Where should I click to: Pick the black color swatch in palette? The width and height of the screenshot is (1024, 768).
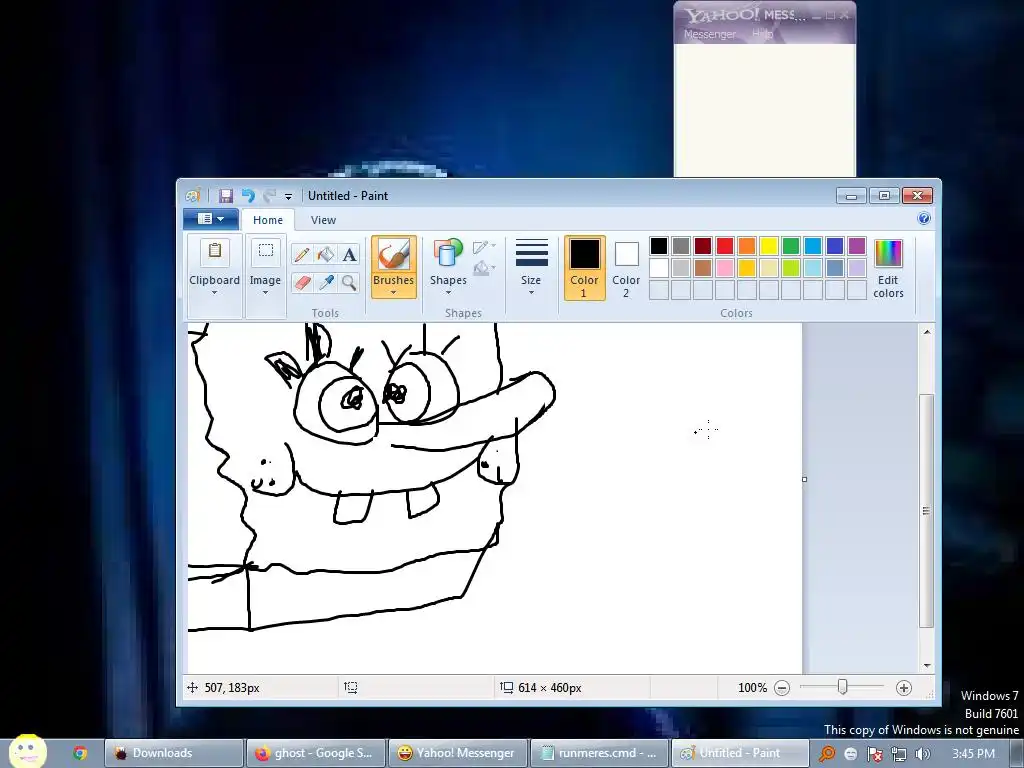659,246
